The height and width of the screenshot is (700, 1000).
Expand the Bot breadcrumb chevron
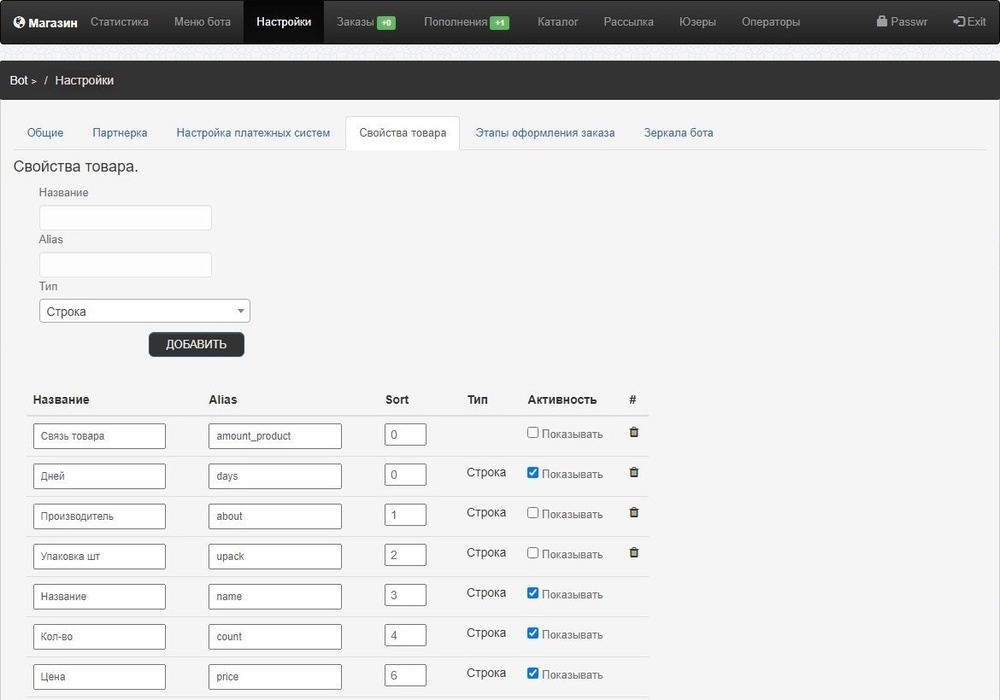pyautogui.click(x=34, y=82)
